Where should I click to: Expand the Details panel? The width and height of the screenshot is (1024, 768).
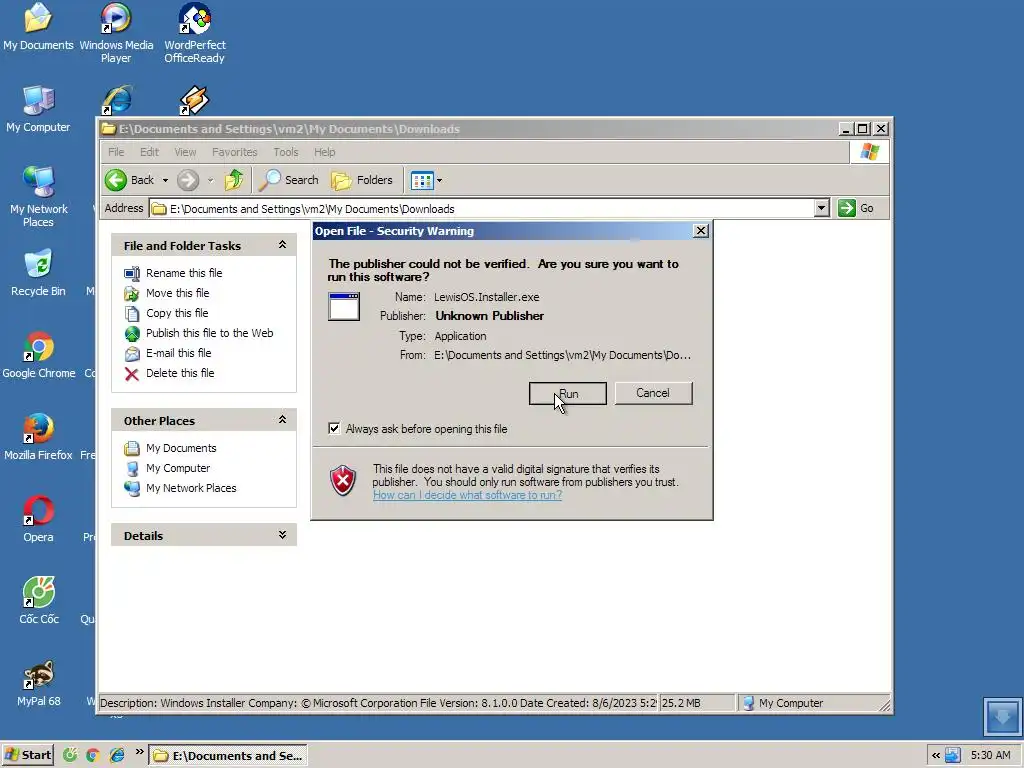pyautogui.click(x=282, y=535)
